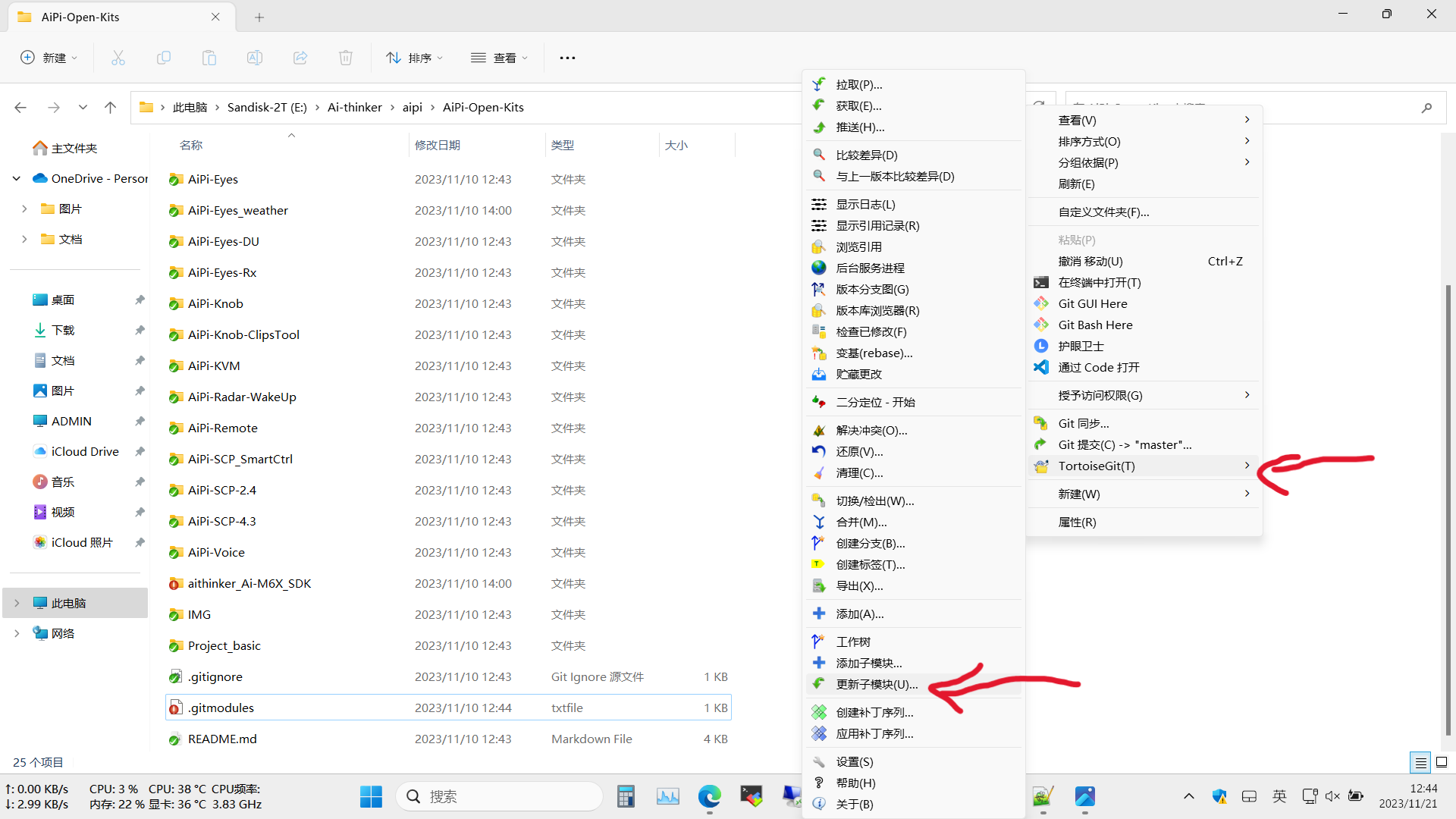Open the 排序 sort dropdown
This screenshot has width=1456, height=819.
coord(414,58)
